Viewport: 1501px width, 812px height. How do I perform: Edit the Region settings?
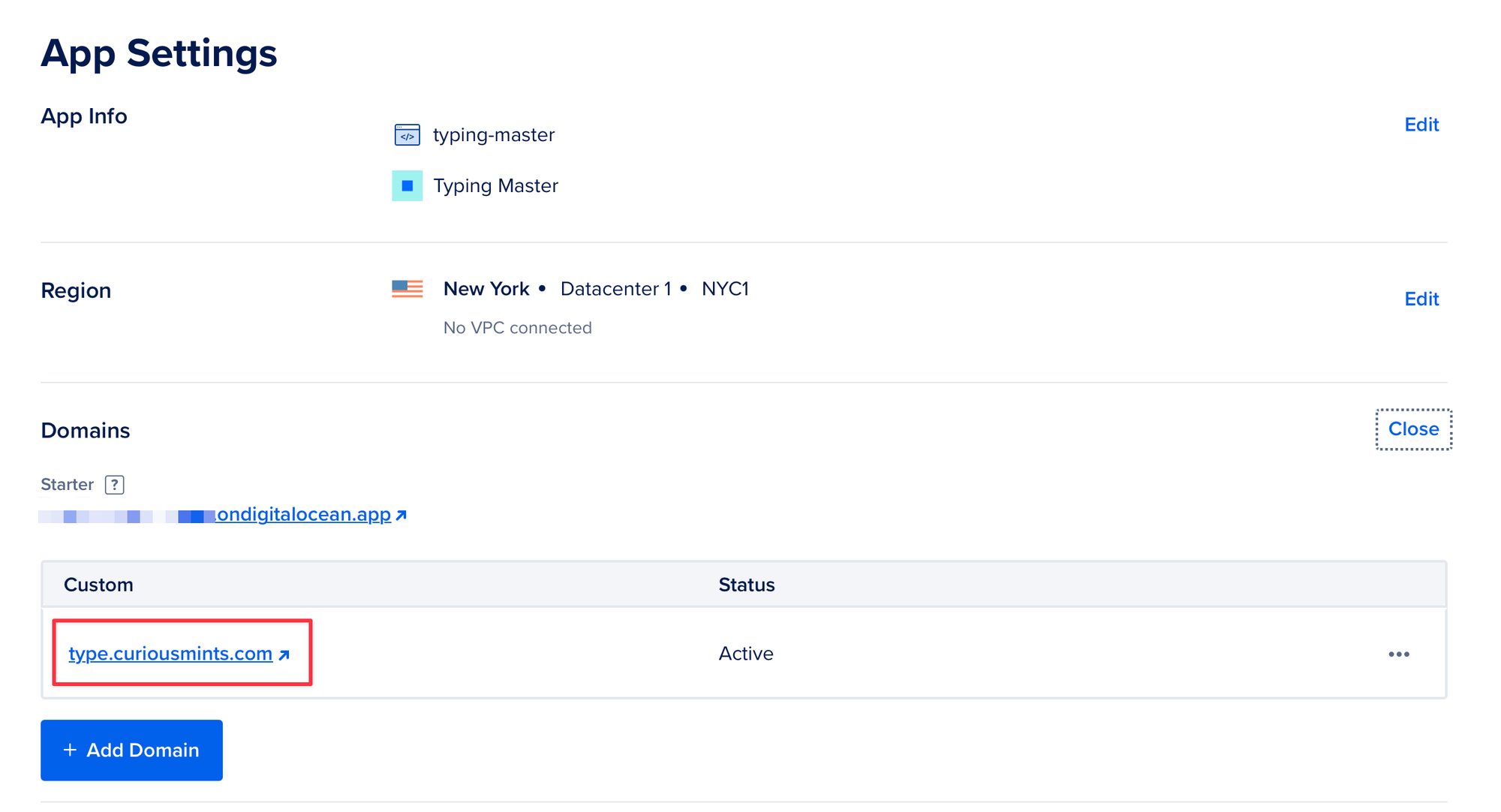(x=1421, y=299)
